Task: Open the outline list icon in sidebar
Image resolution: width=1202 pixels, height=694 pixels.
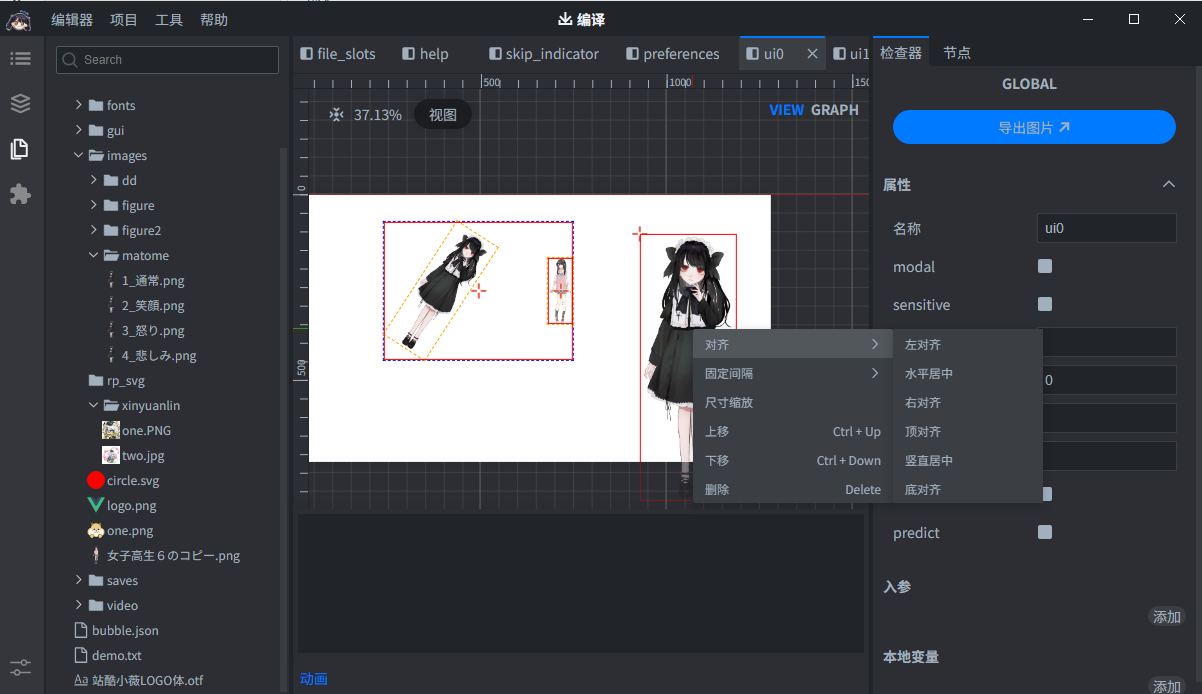Action: coord(20,59)
